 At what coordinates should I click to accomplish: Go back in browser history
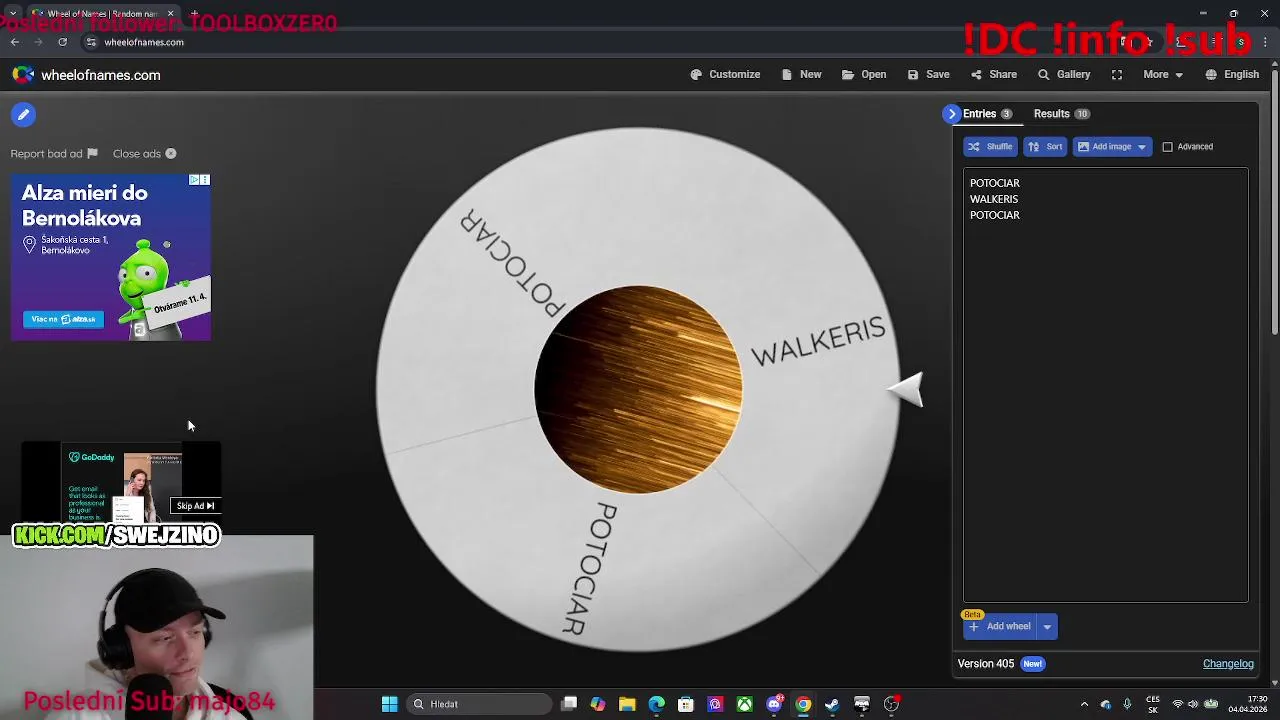click(14, 42)
